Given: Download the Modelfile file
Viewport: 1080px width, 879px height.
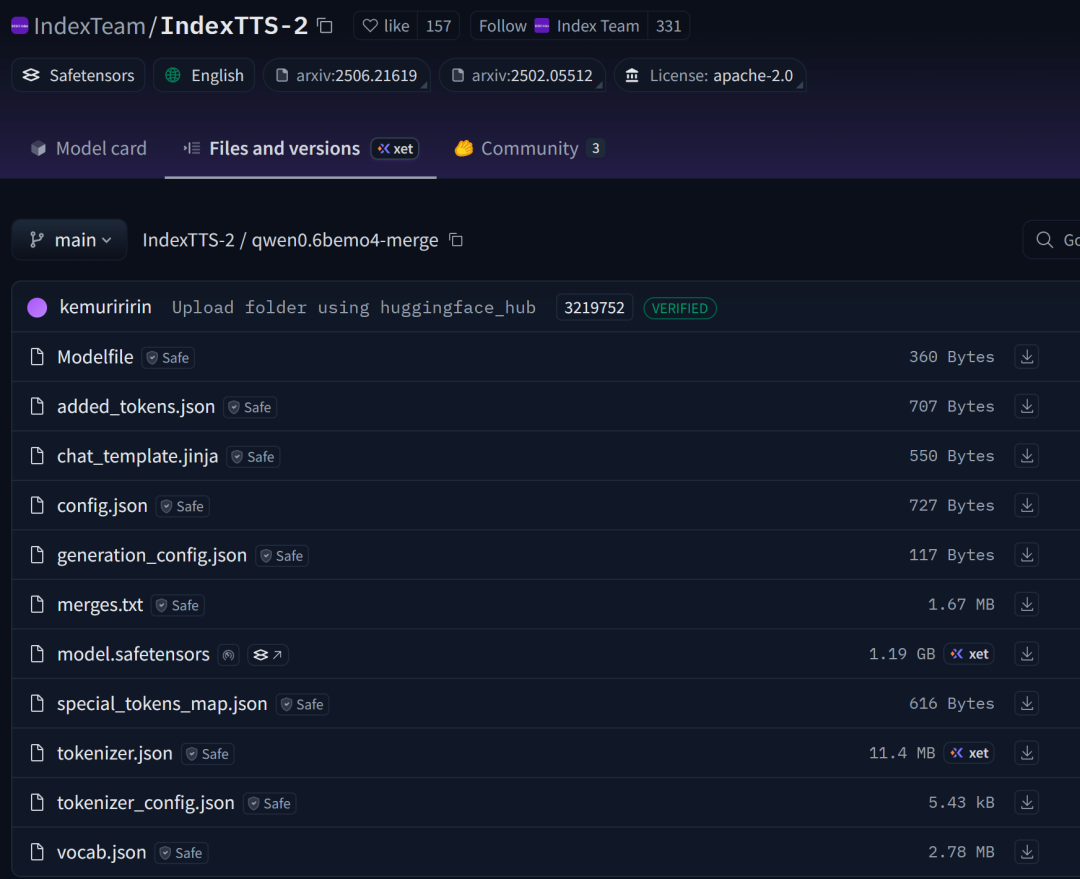Looking at the screenshot, I should [1026, 357].
